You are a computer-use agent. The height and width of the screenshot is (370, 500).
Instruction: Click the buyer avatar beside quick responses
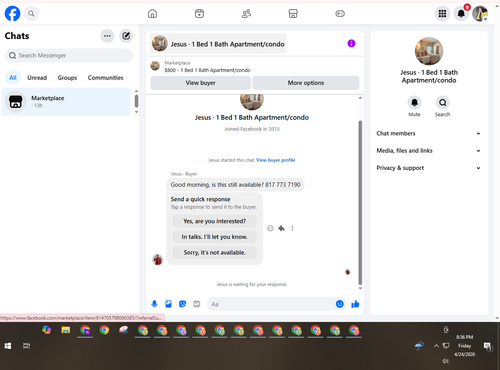pyautogui.click(x=158, y=259)
